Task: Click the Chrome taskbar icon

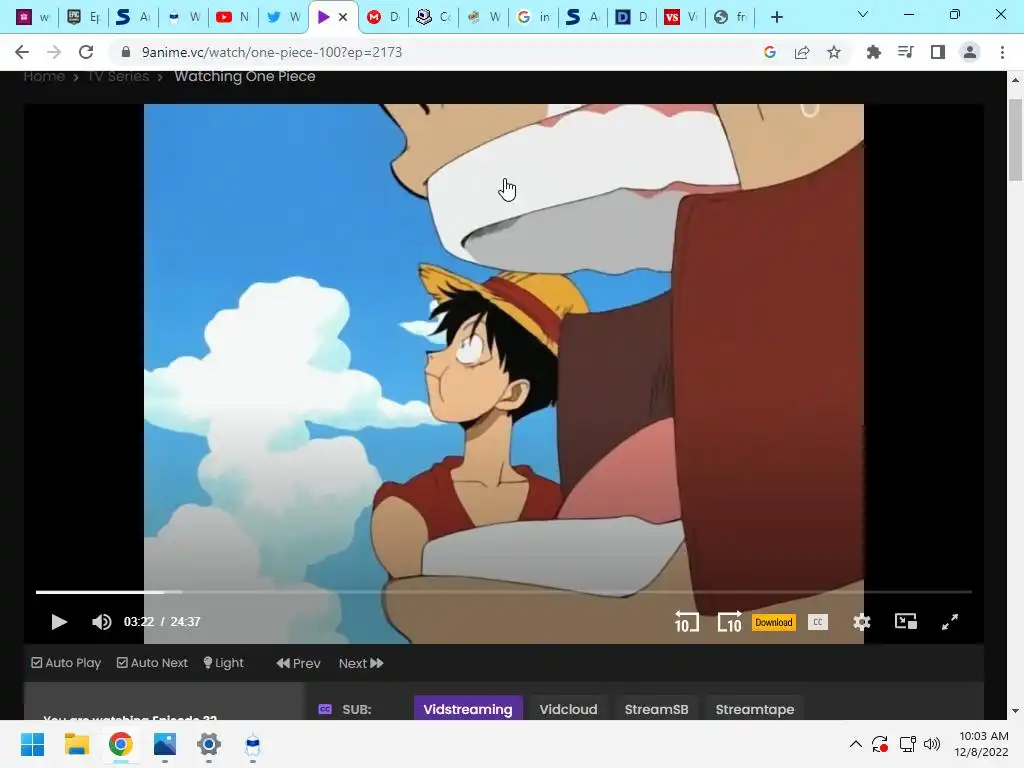Action: click(120, 744)
